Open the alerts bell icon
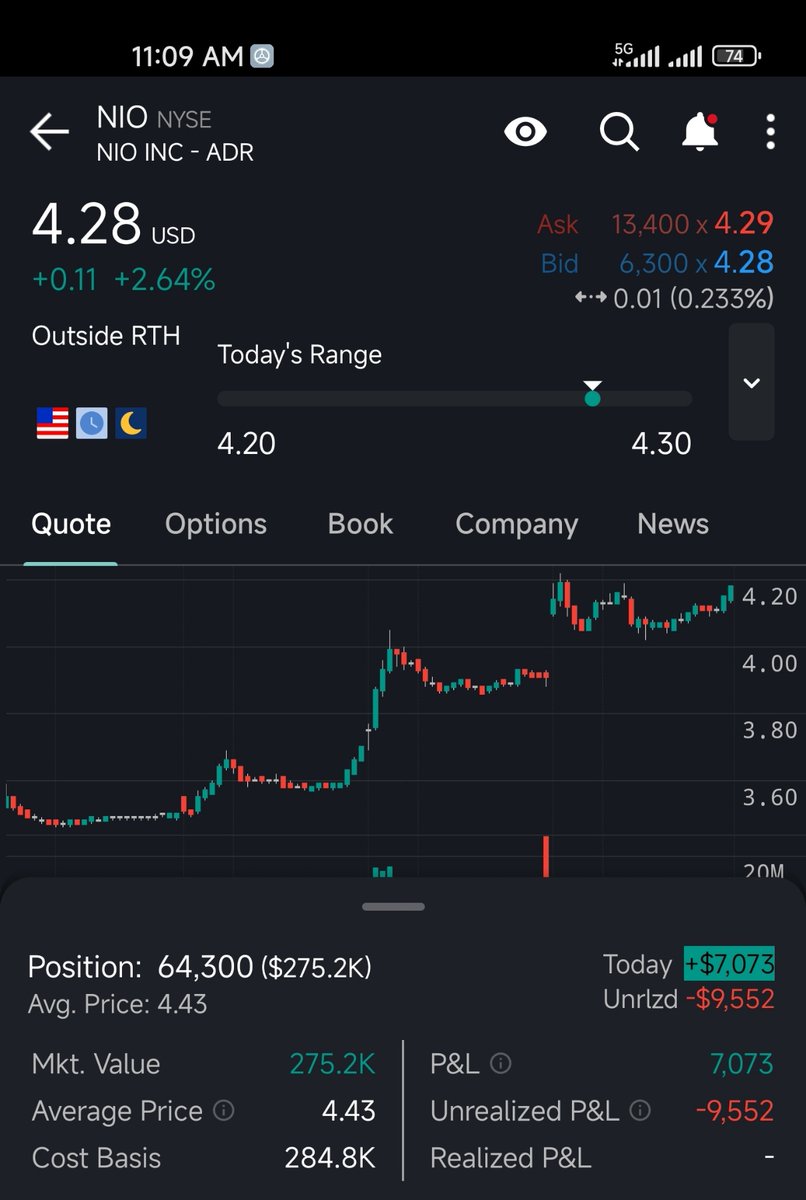The height and width of the screenshot is (1200, 806). pyautogui.click(x=700, y=132)
